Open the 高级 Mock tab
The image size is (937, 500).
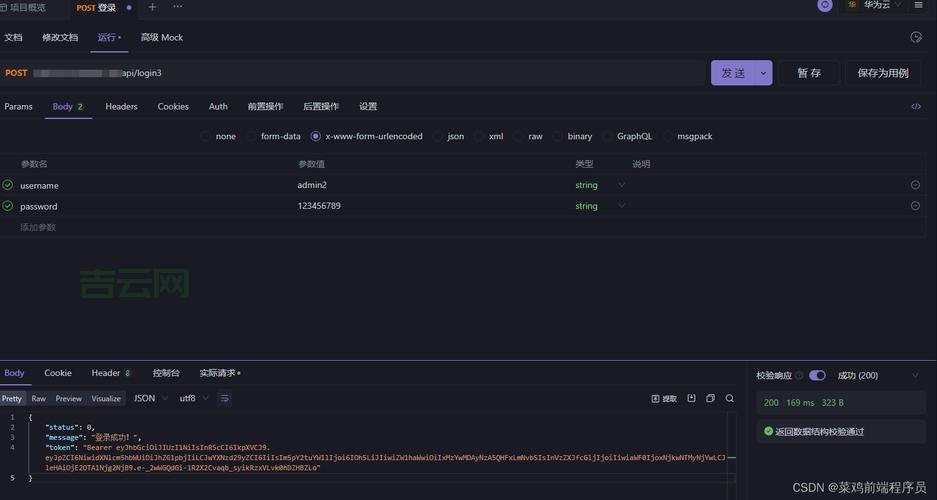pyautogui.click(x=161, y=38)
